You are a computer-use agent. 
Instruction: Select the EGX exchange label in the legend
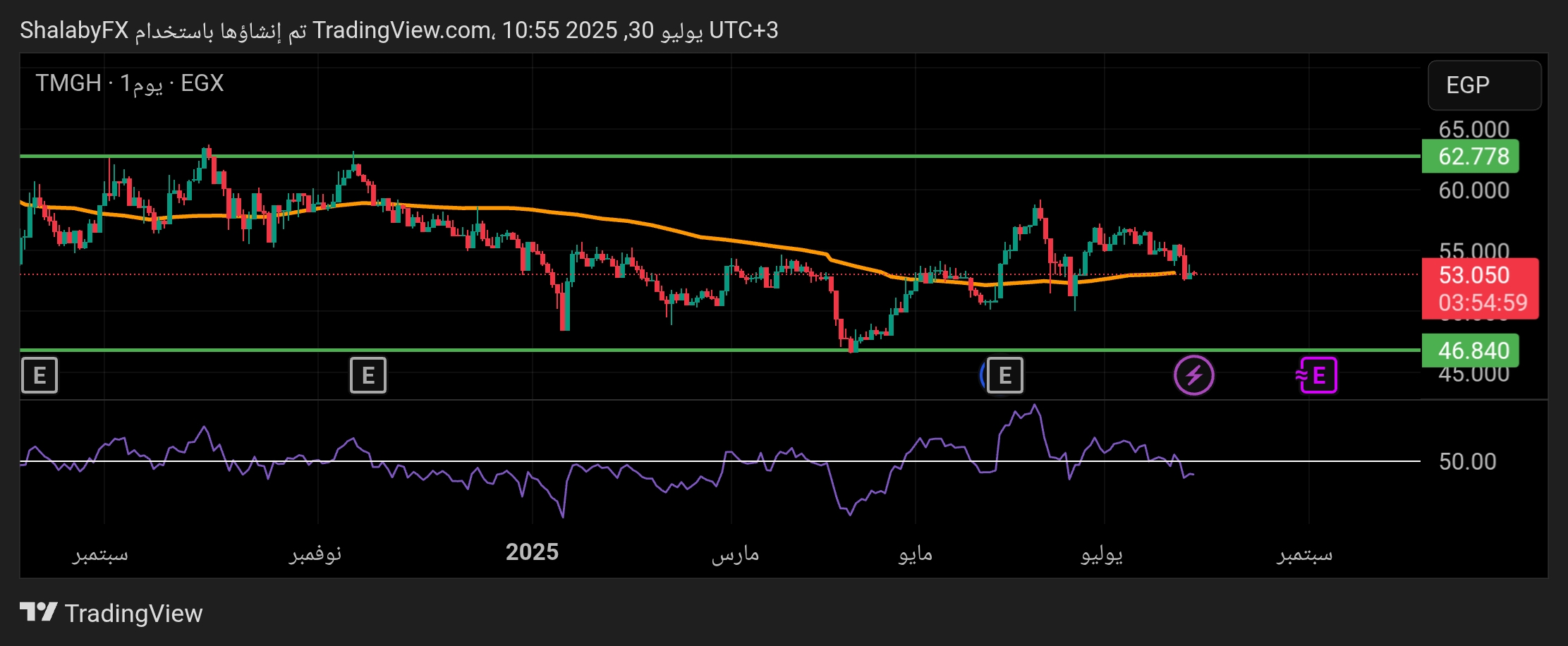[202, 83]
